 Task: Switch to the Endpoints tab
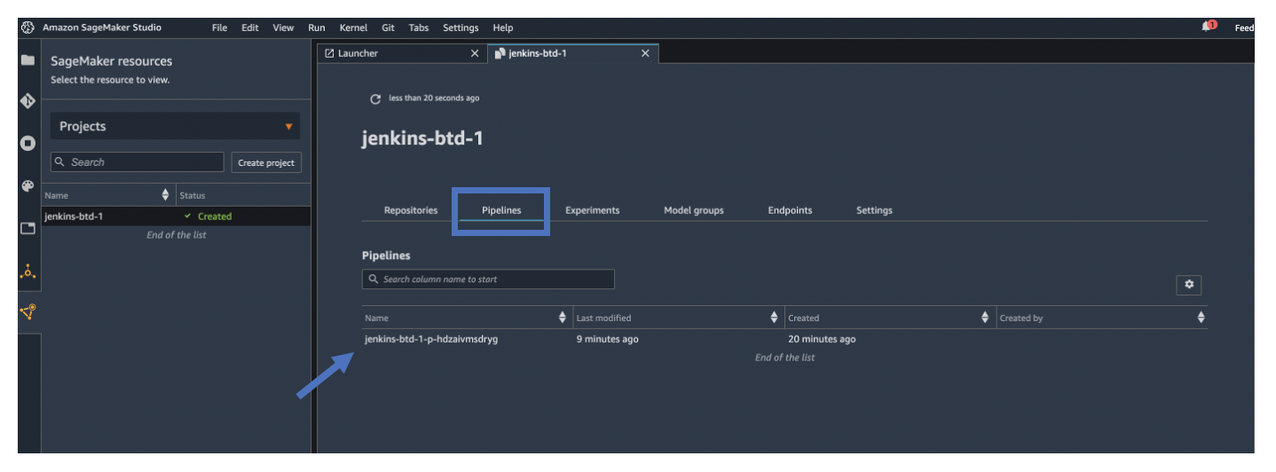coord(790,210)
